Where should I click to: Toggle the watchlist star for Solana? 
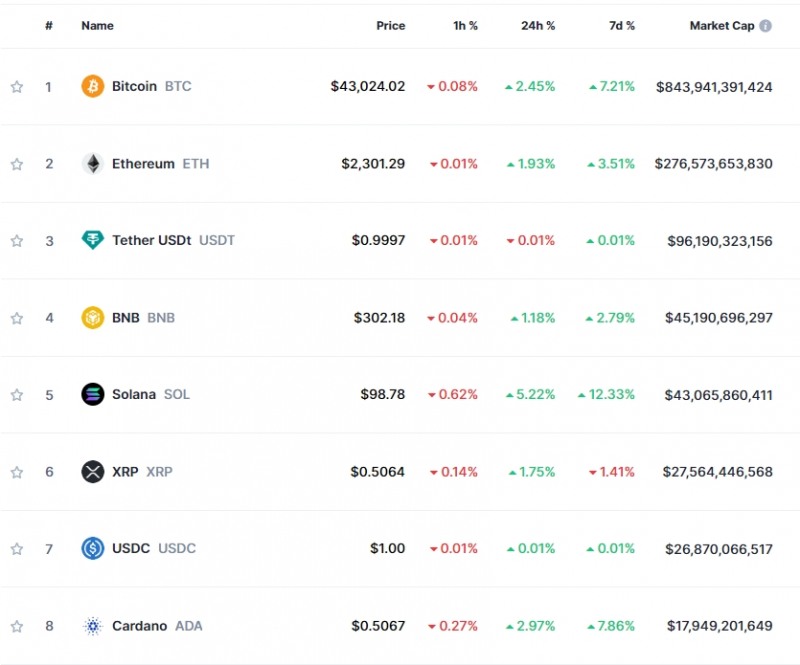(x=17, y=395)
